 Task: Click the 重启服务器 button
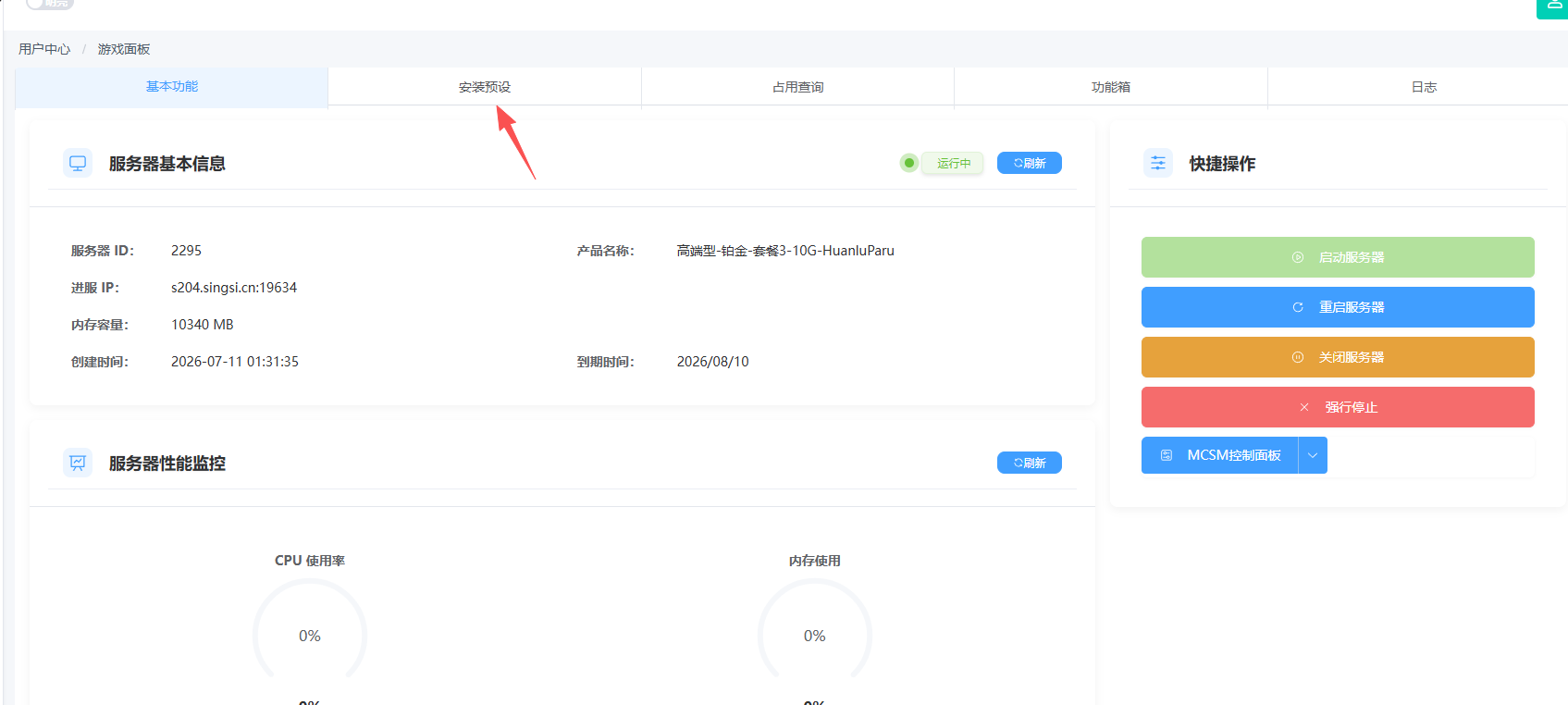(x=1338, y=307)
